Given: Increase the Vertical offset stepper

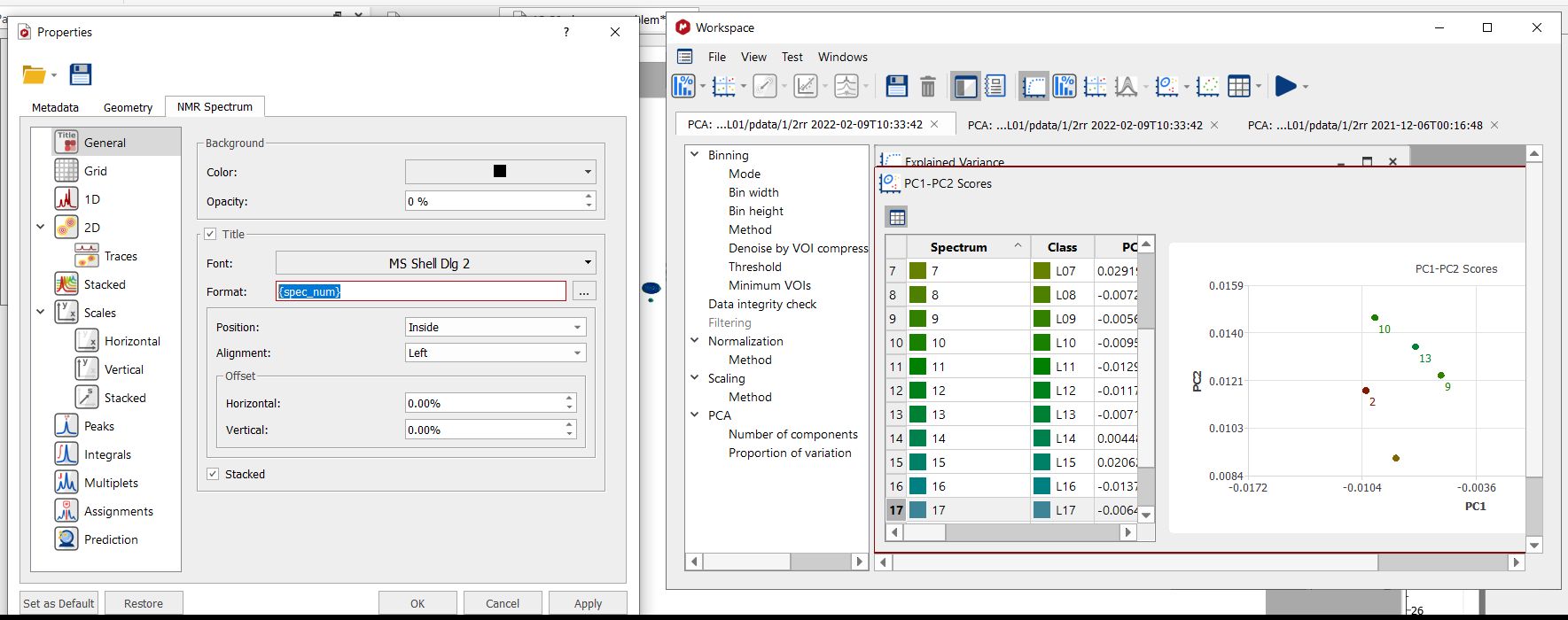Looking at the screenshot, I should (x=569, y=424).
